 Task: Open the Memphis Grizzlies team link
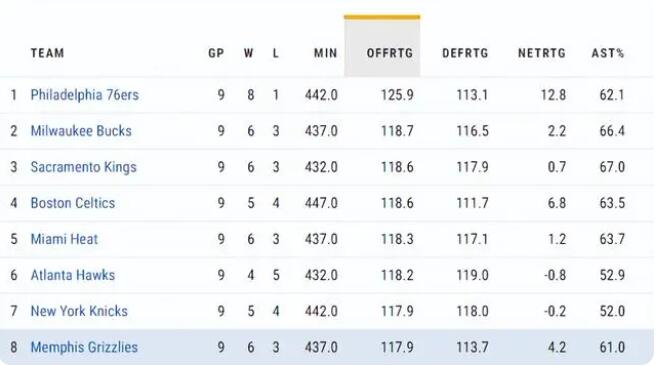coord(84,347)
